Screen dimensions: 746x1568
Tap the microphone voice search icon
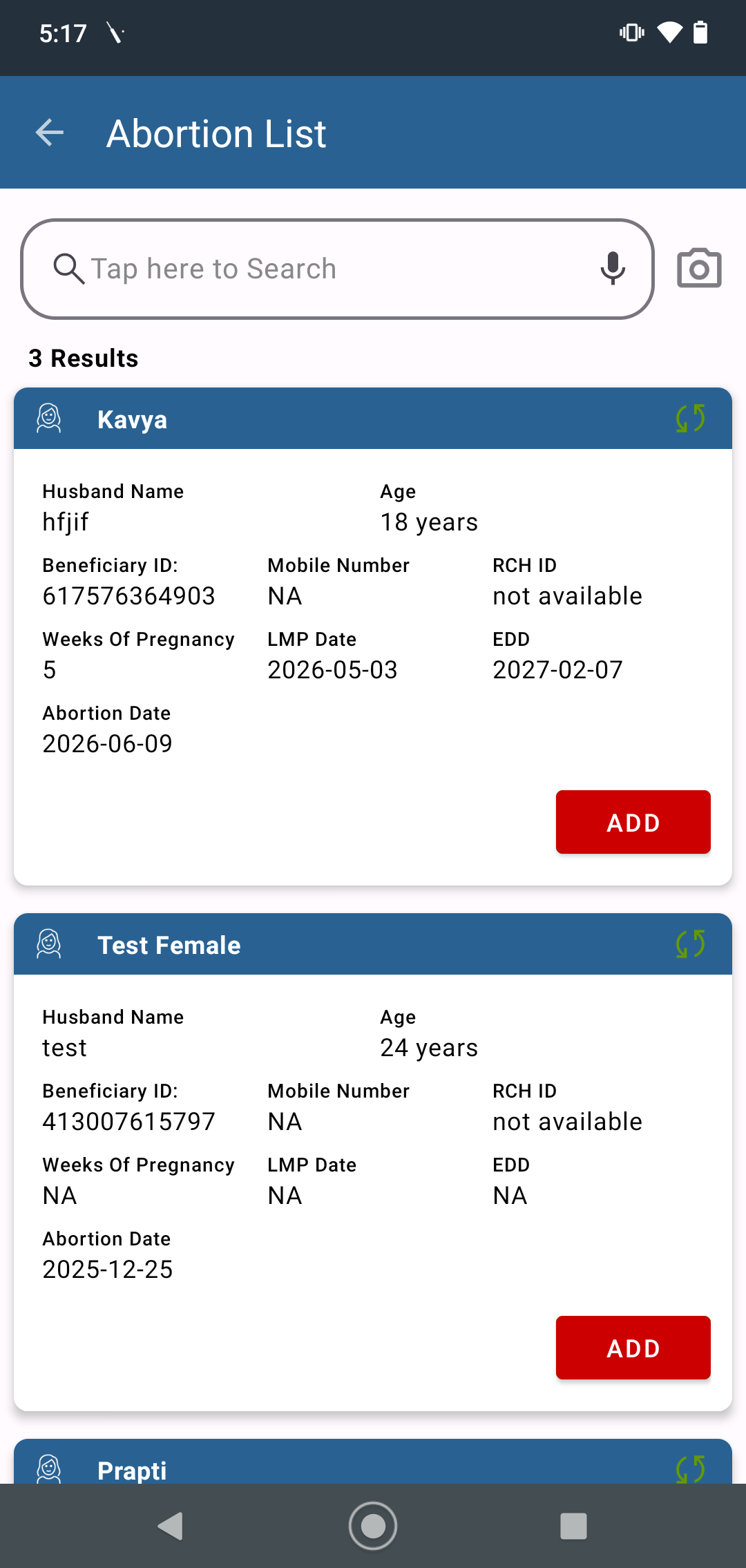613,269
